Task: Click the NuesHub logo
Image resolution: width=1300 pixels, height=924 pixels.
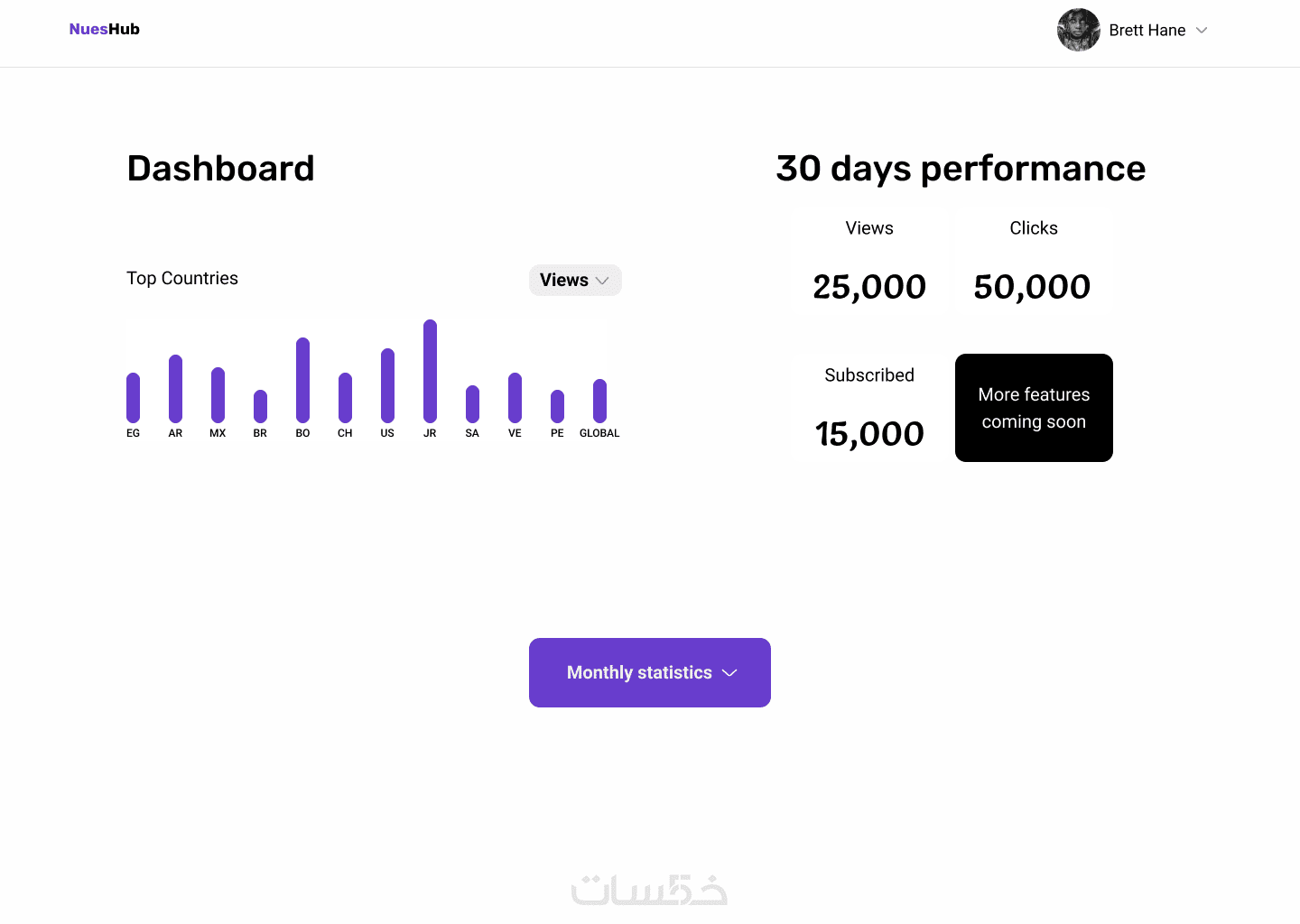Action: [x=105, y=30]
